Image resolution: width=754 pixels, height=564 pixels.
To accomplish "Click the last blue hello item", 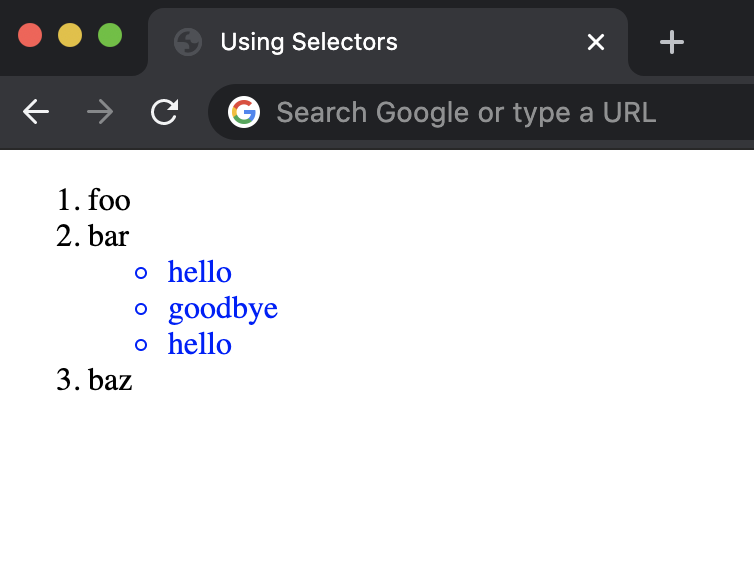I will click(x=200, y=344).
